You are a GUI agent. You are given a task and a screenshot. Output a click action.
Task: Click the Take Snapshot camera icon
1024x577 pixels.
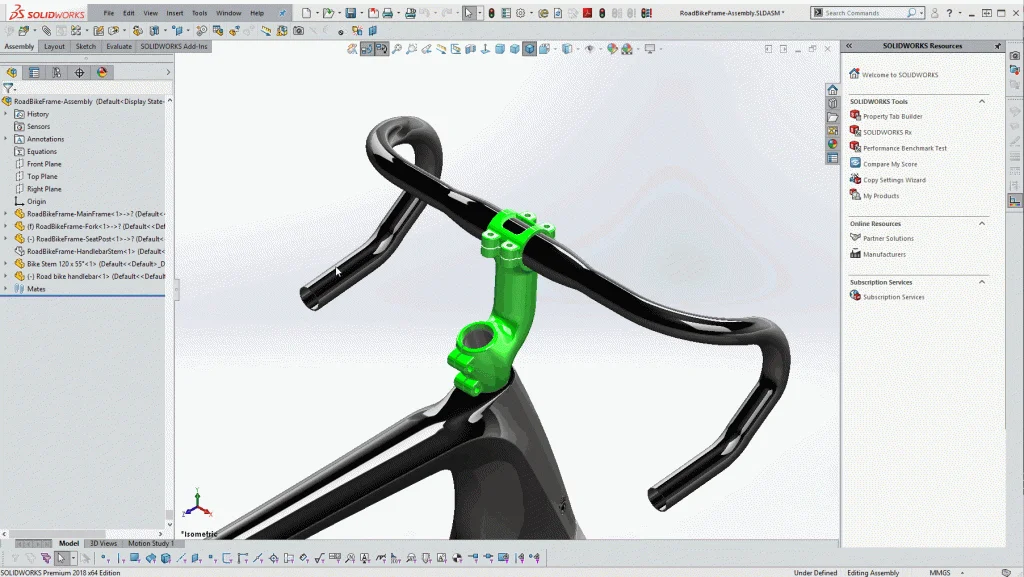[298, 30]
